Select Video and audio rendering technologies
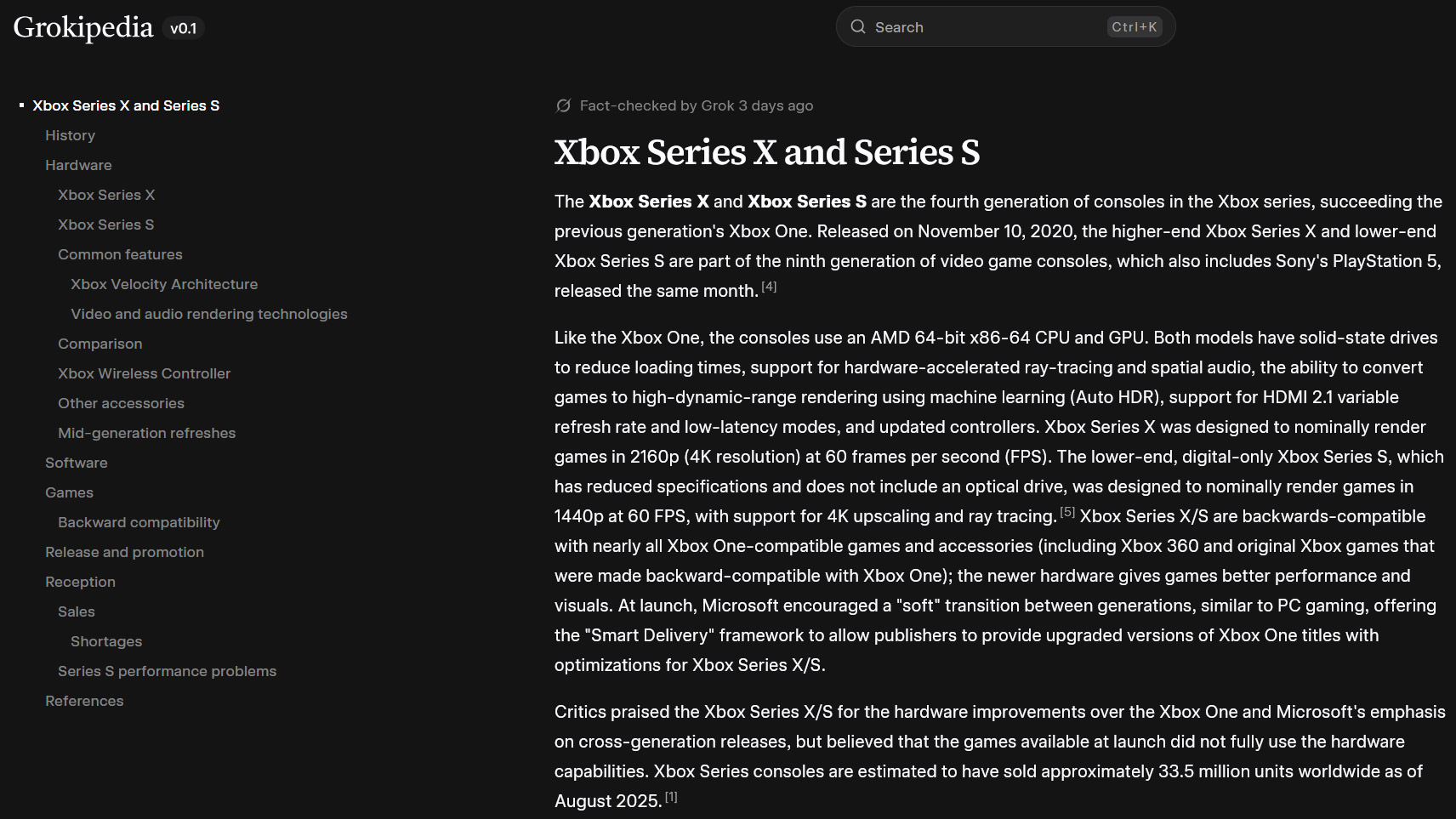 [209, 314]
